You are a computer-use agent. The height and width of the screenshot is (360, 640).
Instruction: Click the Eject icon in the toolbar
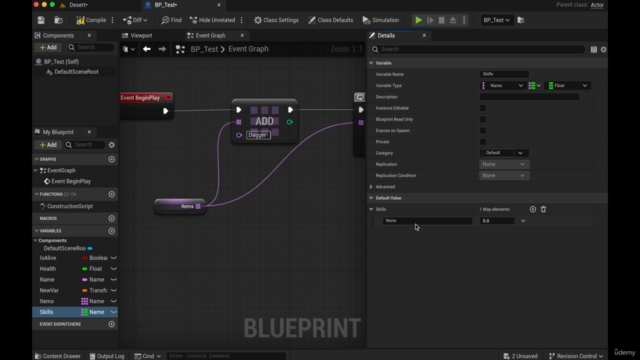[x=453, y=20]
